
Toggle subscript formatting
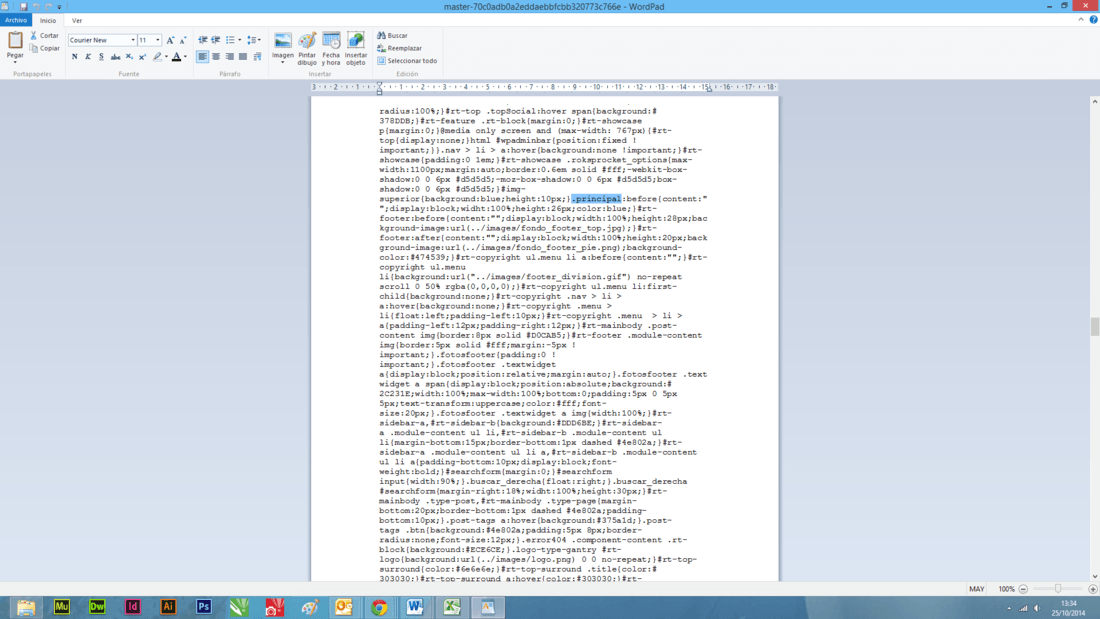coord(129,57)
